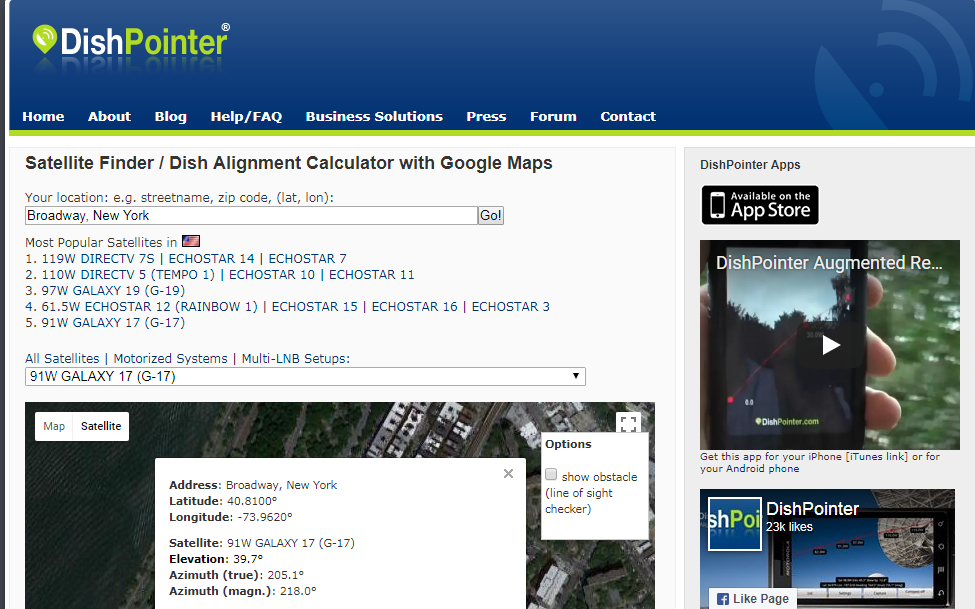The image size is (975, 609).
Task: Switch to Map view
Action: (53, 426)
